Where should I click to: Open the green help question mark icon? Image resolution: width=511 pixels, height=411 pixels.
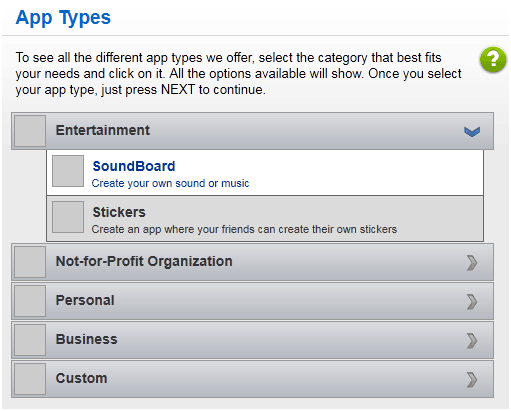[x=493, y=59]
